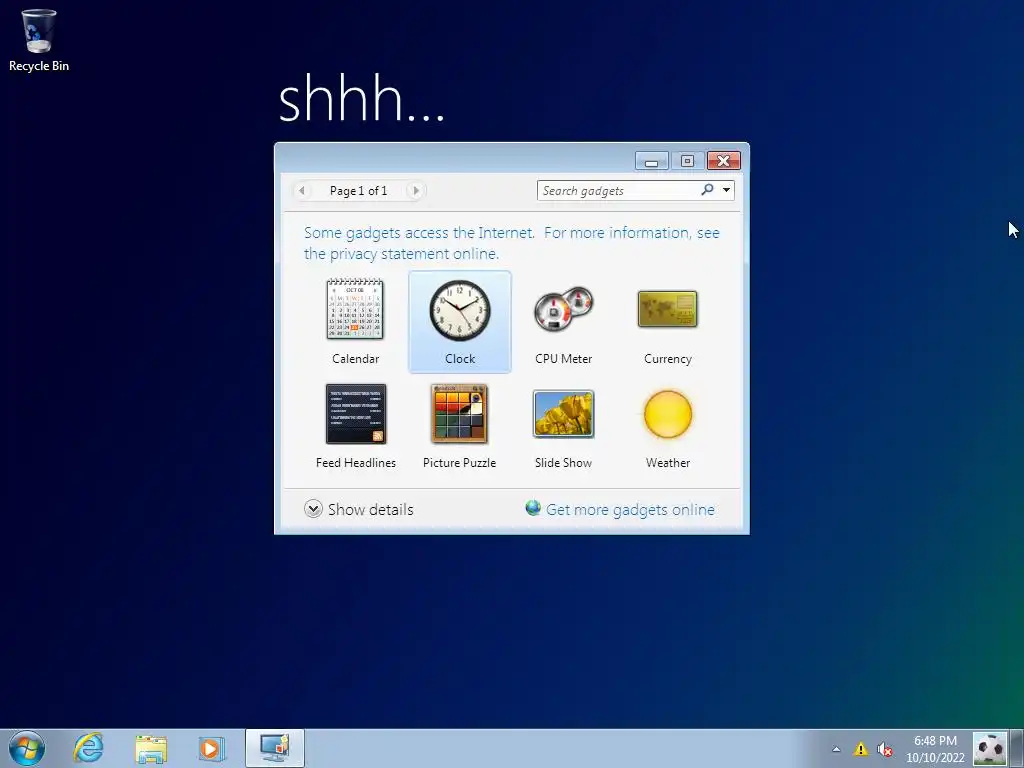
Task: Go to previous gadgets page
Action: coord(302,191)
